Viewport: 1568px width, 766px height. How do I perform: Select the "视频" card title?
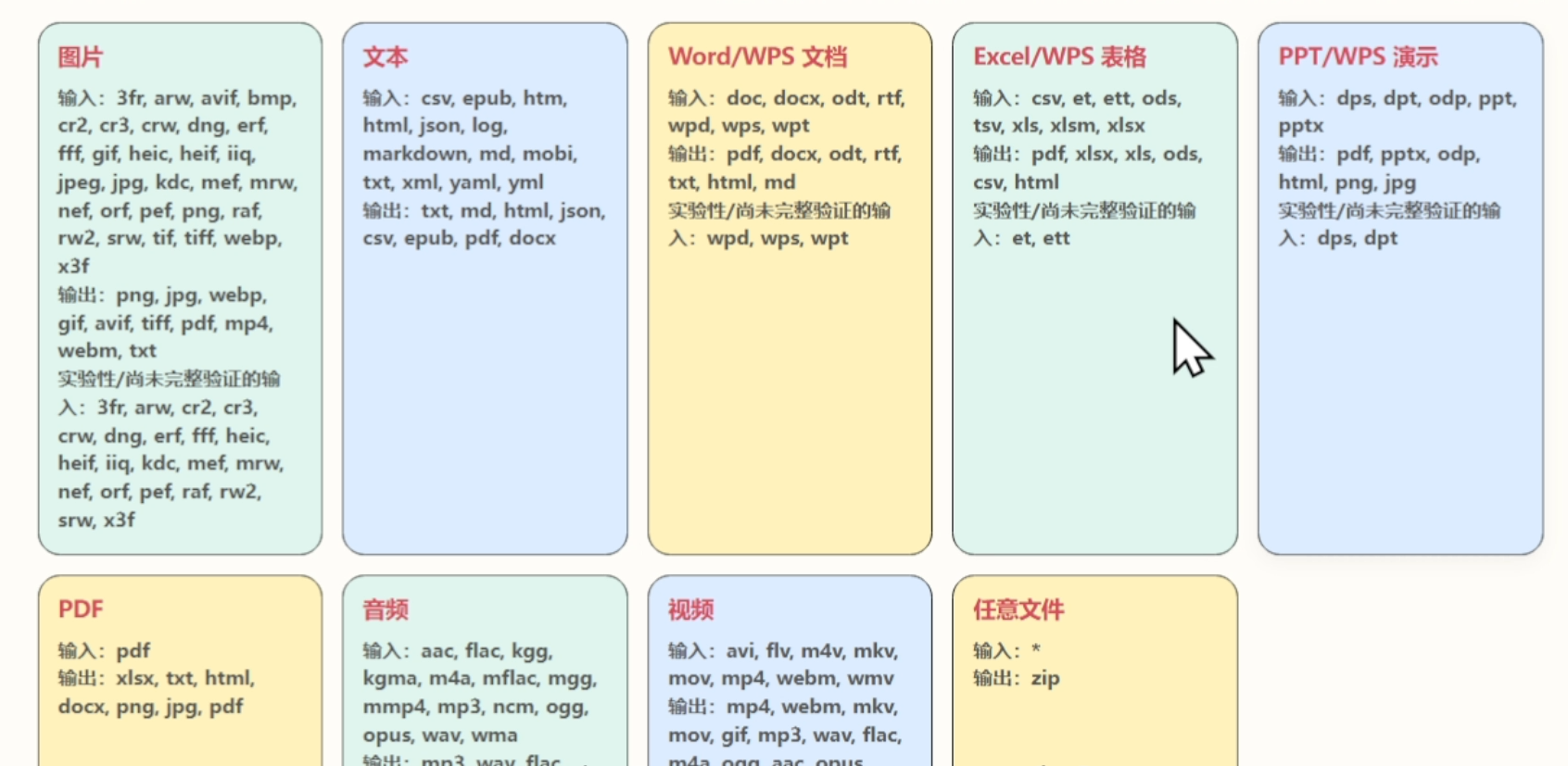[x=691, y=609]
